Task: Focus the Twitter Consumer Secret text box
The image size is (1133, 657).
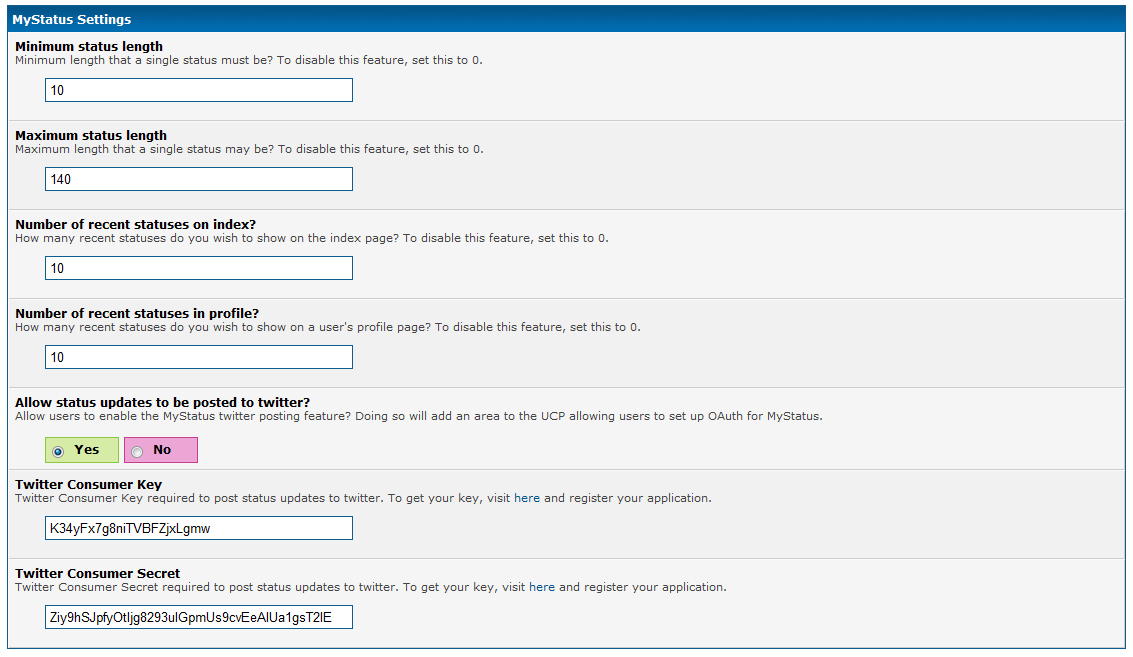Action: [x=199, y=617]
